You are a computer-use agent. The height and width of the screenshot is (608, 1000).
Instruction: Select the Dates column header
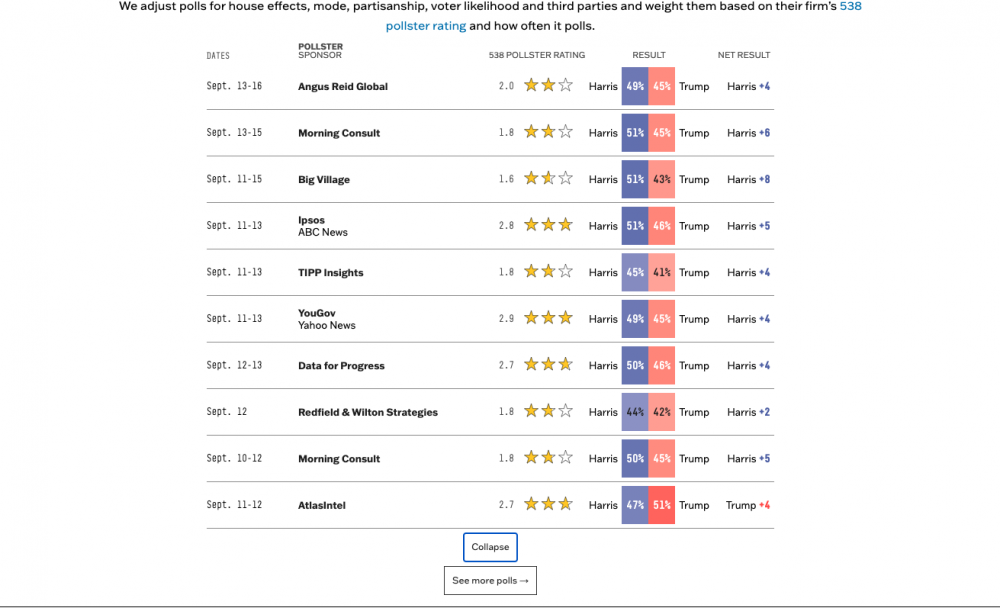[218, 56]
